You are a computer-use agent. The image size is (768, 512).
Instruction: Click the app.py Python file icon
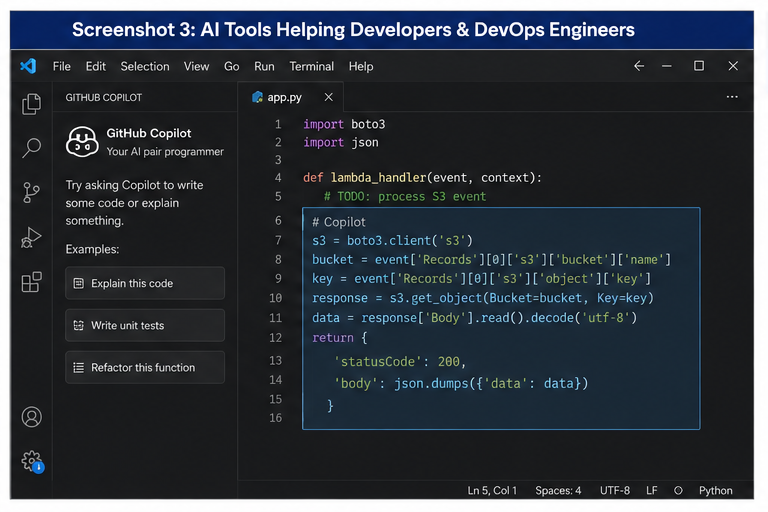pyautogui.click(x=257, y=97)
